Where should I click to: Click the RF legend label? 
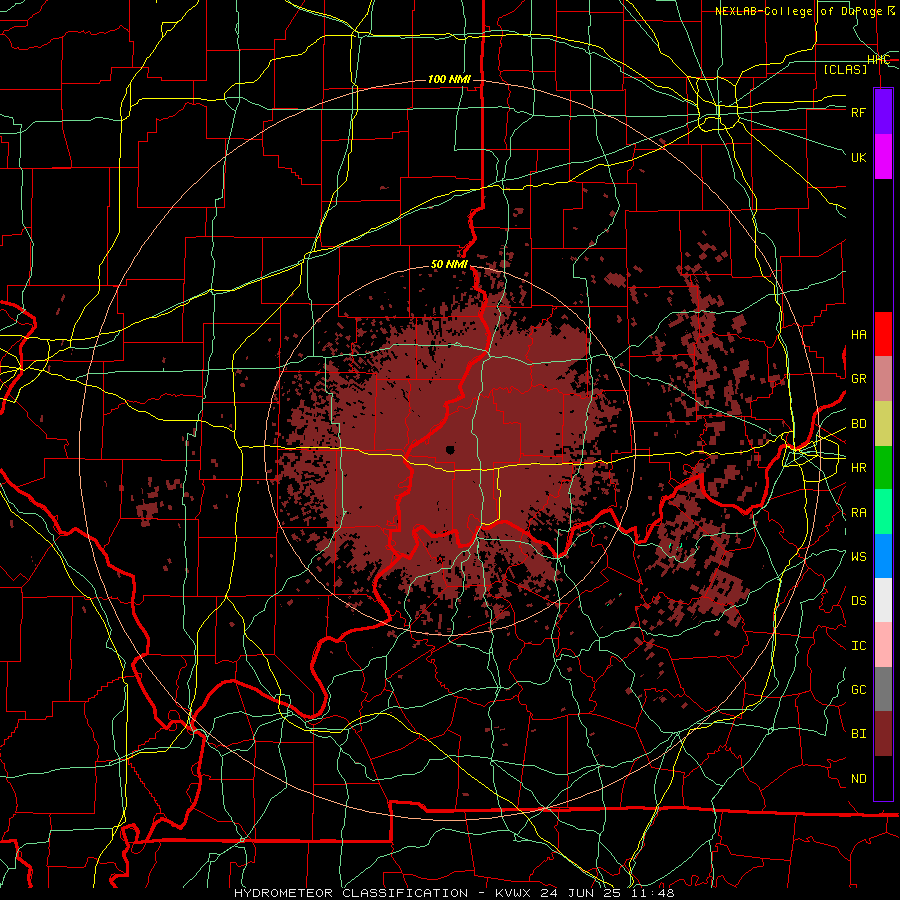tap(858, 112)
